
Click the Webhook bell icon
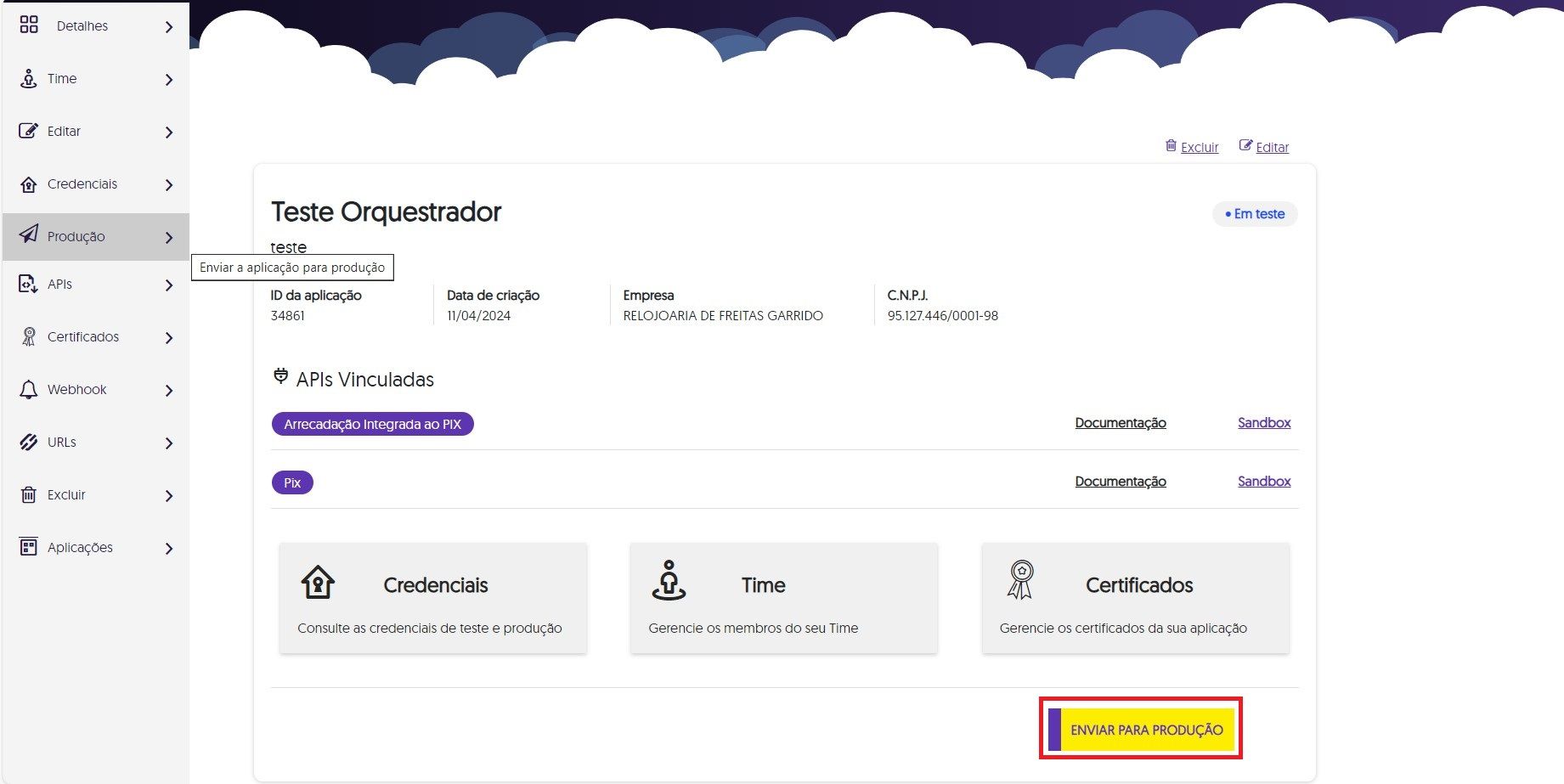tap(29, 390)
